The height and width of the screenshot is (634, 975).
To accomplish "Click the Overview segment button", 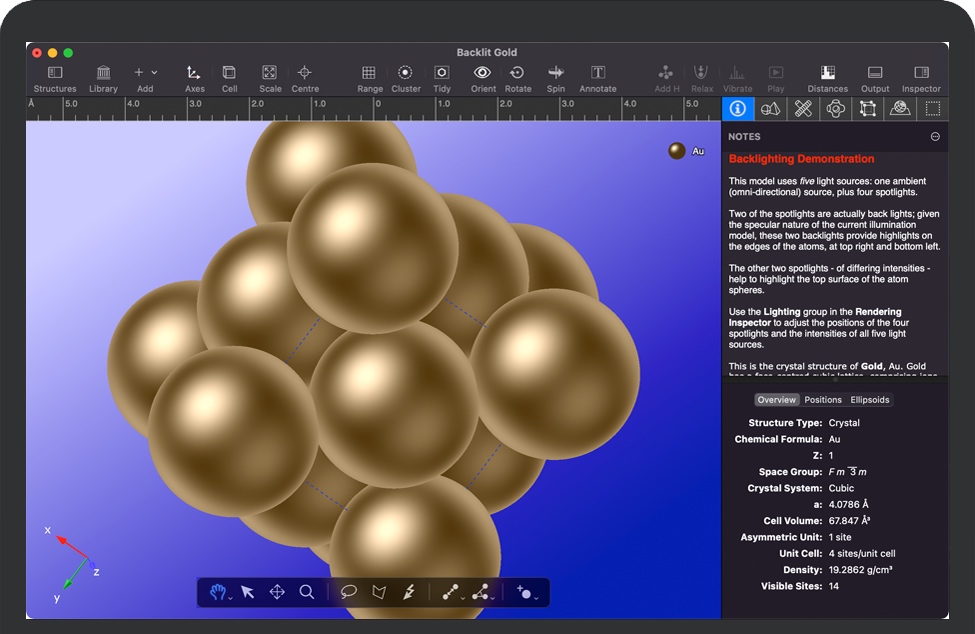I will tap(776, 400).
